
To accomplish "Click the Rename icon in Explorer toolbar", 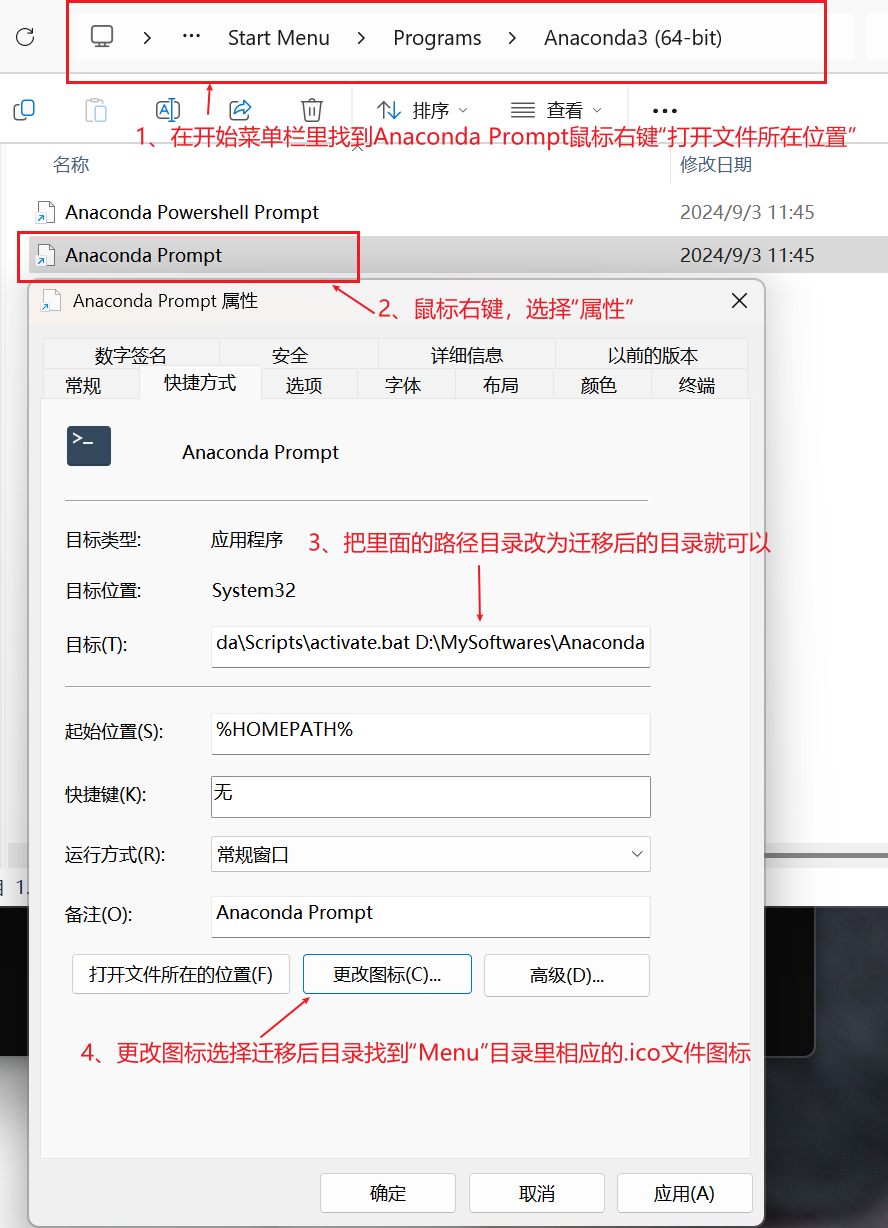I will point(168,110).
